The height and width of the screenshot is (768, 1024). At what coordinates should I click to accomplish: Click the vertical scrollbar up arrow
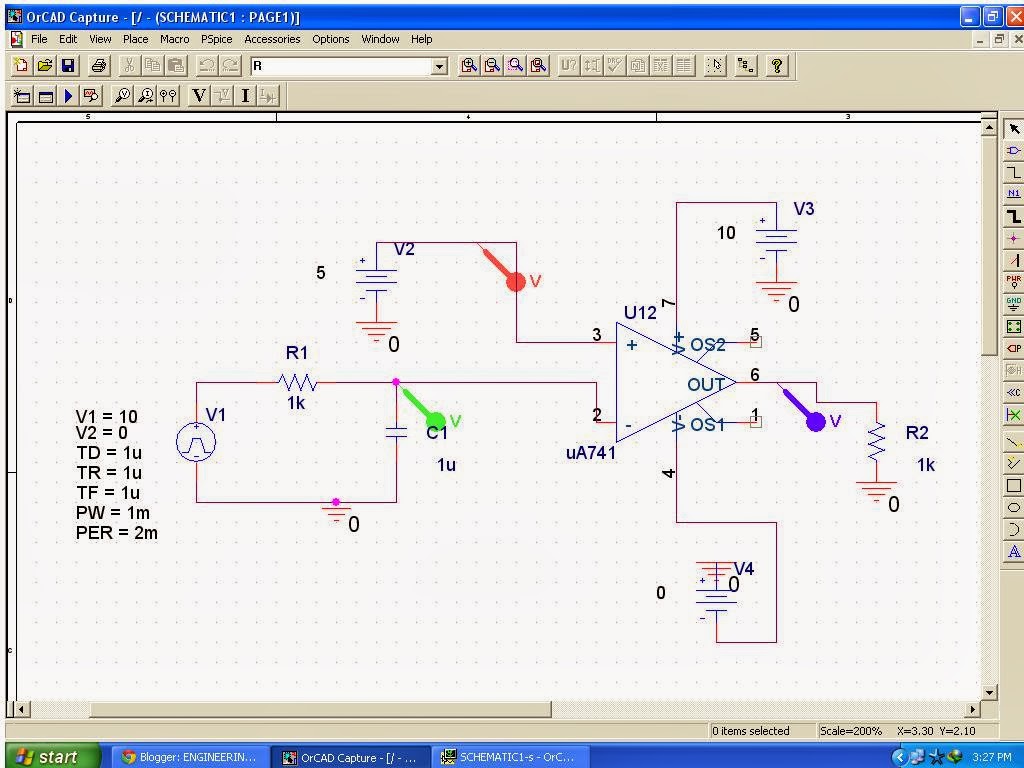coord(989,128)
